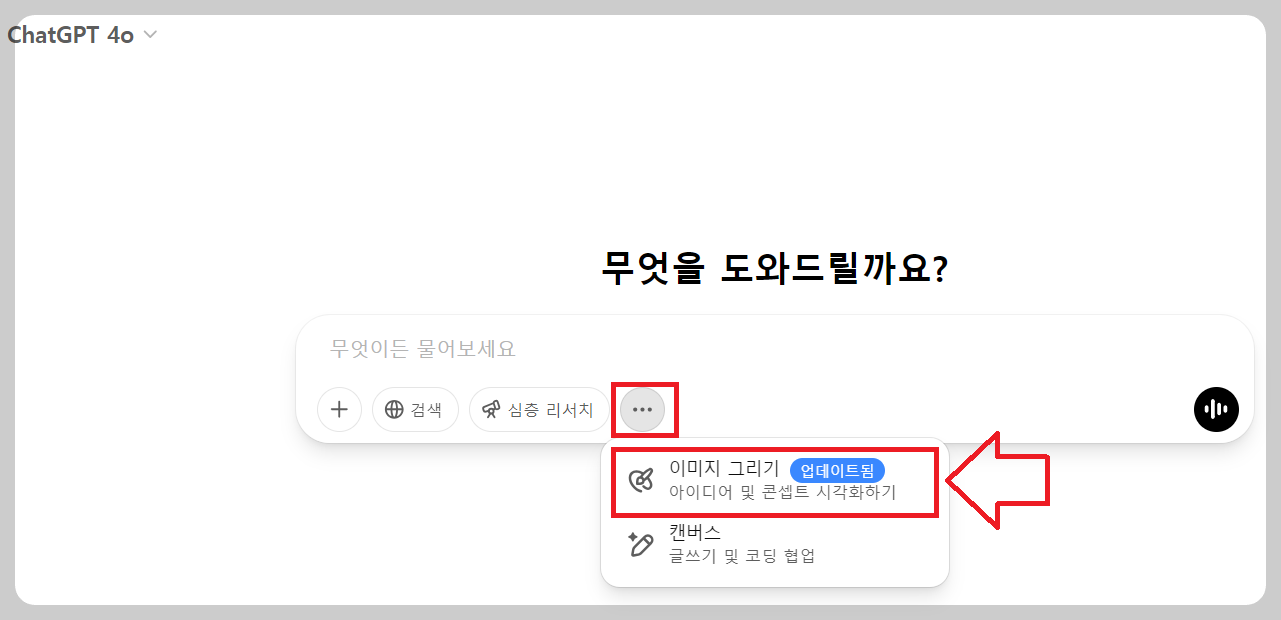1281x620 pixels.
Task: Click the paint palette icon beside 이미지 그리기
Action: [x=641, y=481]
